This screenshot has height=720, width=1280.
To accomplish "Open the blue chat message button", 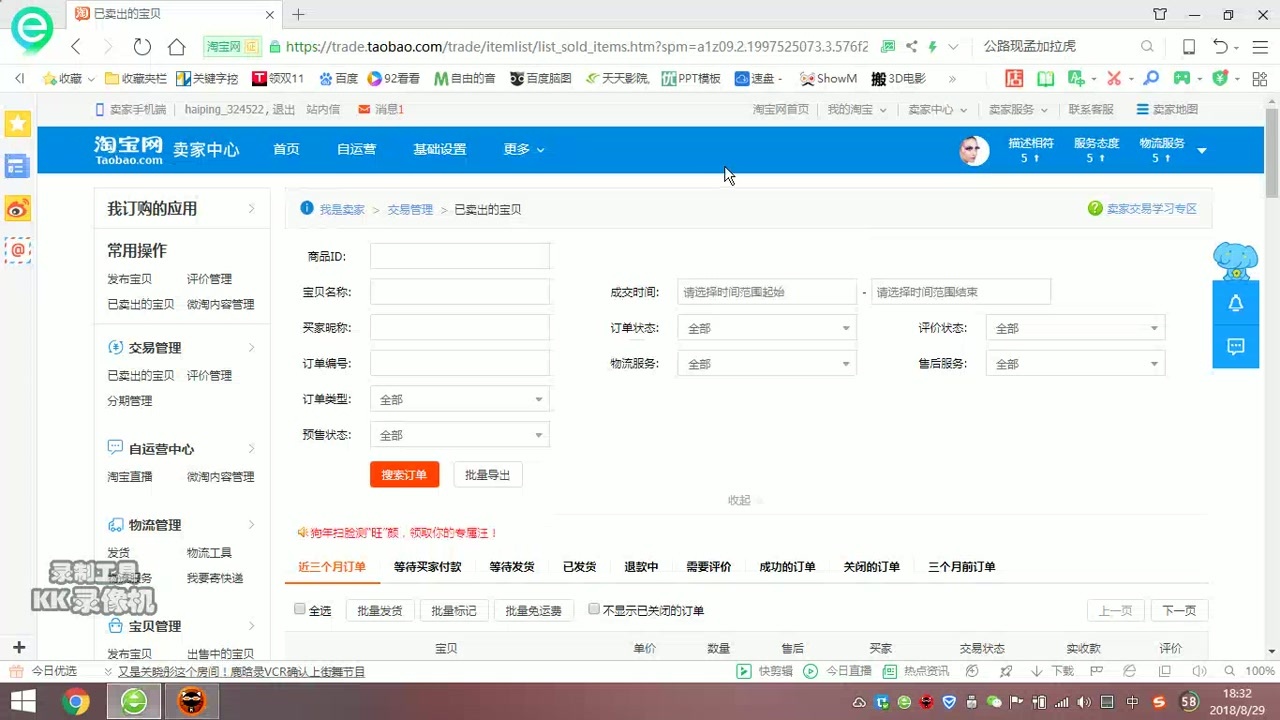I will click(1236, 346).
